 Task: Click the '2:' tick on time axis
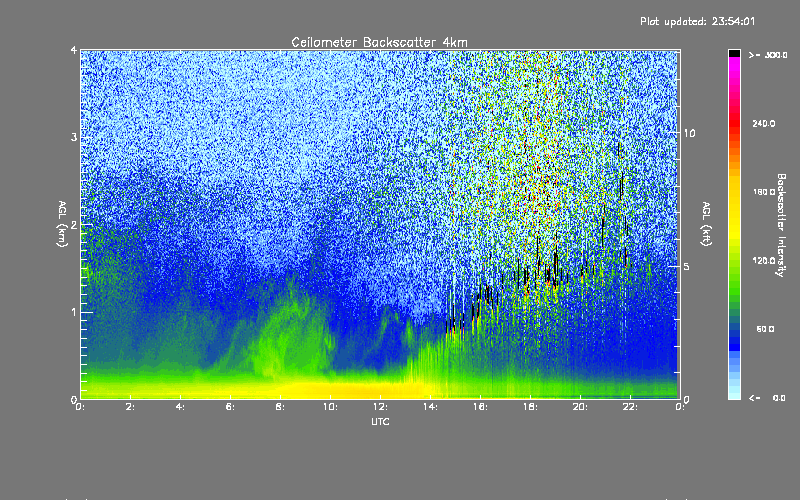pyautogui.click(x=131, y=407)
